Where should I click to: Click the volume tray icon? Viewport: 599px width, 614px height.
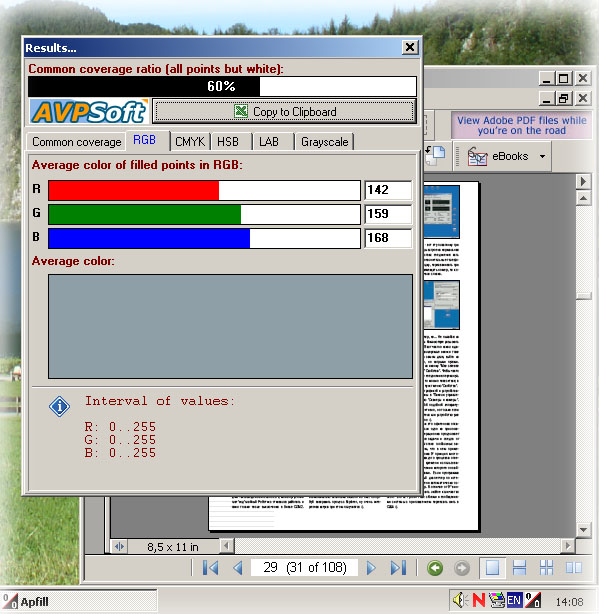(x=460, y=600)
